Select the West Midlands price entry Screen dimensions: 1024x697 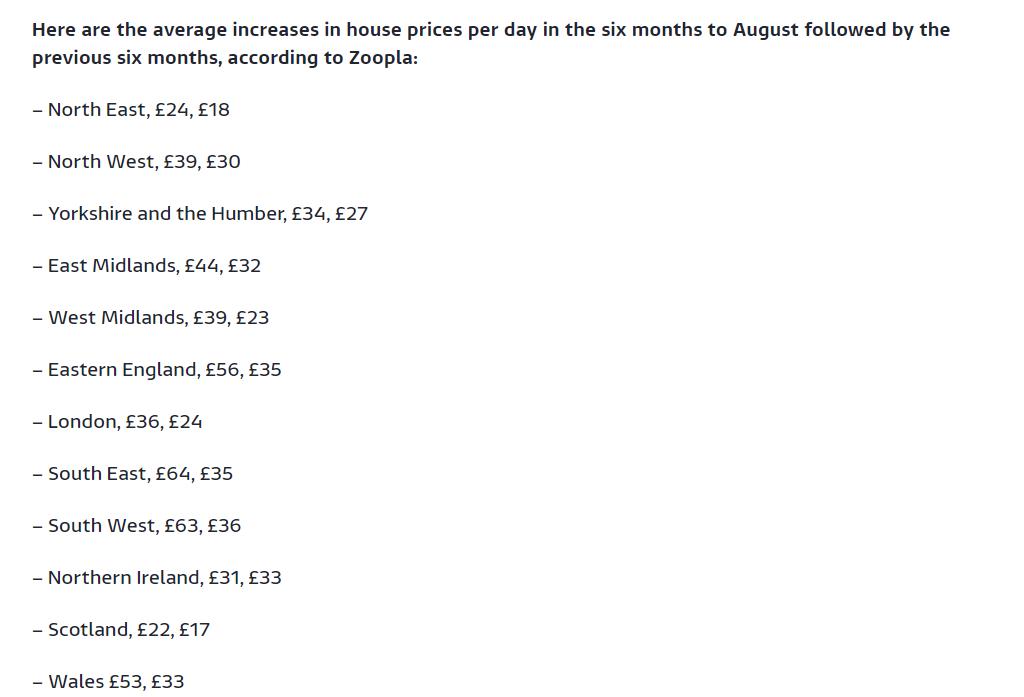[151, 317]
